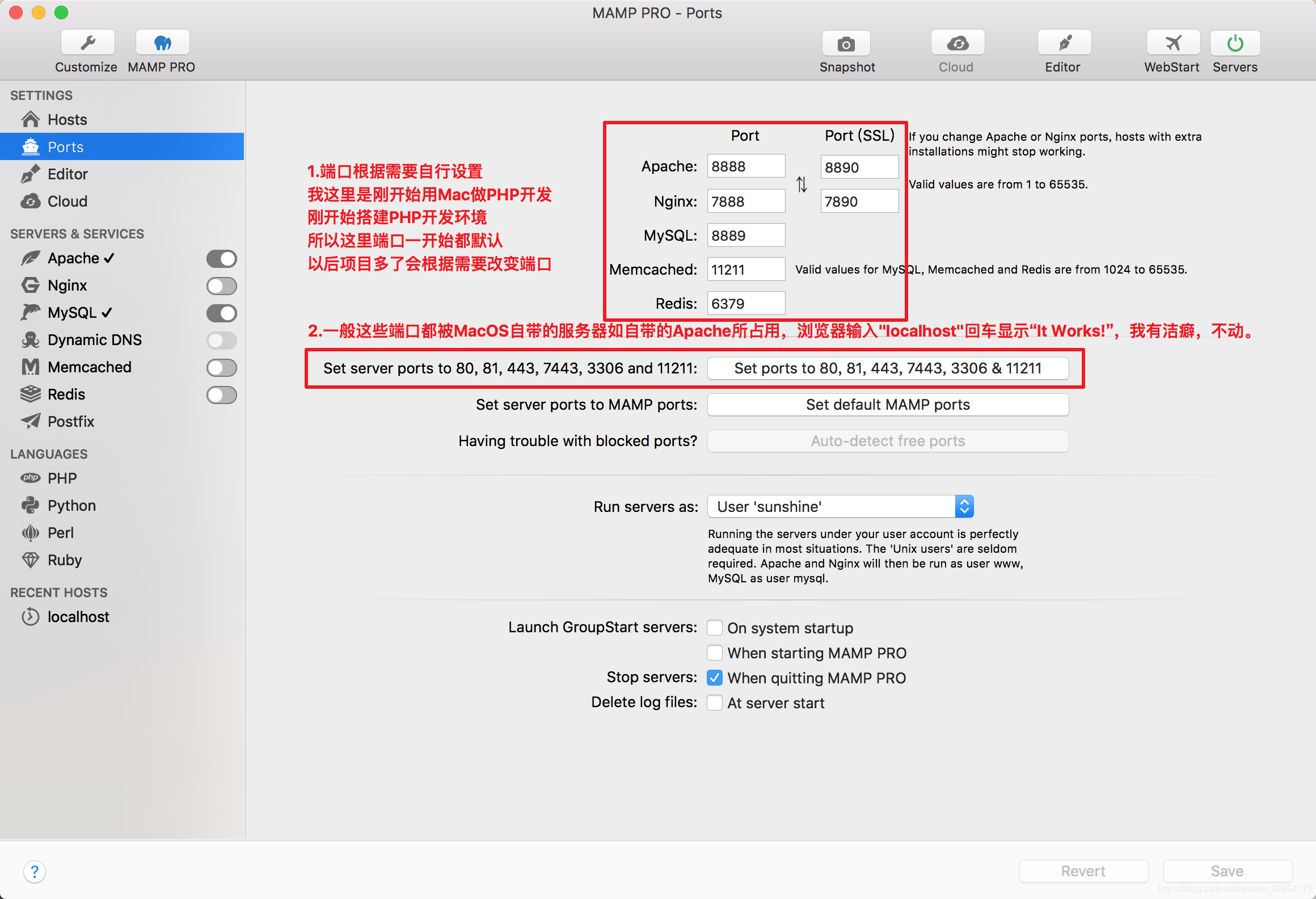The width and height of the screenshot is (1316, 899).
Task: Click the swap ports arrows icon
Action: [x=802, y=184]
